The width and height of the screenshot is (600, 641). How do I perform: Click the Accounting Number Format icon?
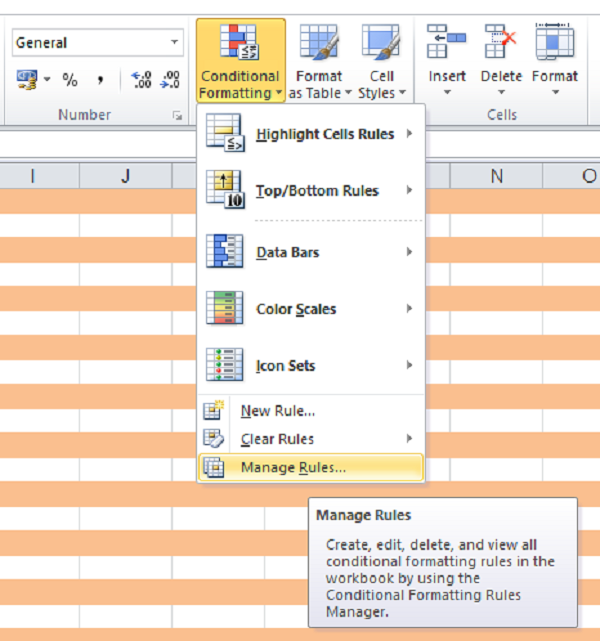point(27,79)
